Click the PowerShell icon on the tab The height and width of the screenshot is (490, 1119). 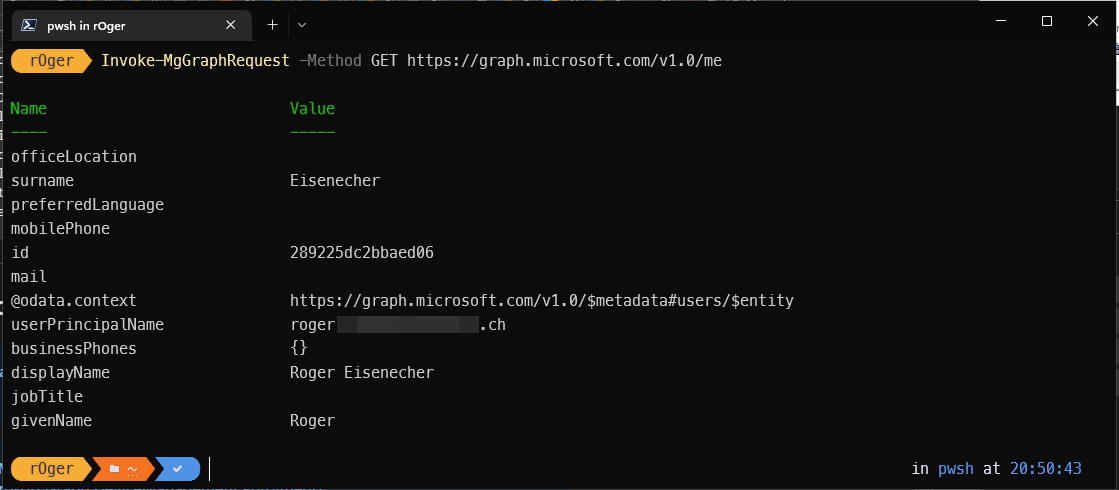coord(29,26)
